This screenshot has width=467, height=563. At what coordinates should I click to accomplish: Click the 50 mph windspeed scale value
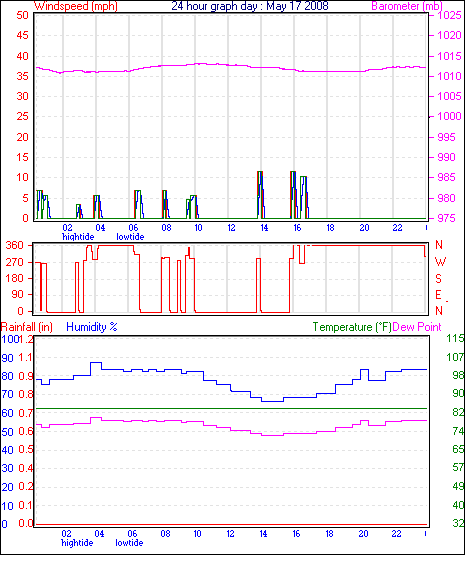point(22,15)
